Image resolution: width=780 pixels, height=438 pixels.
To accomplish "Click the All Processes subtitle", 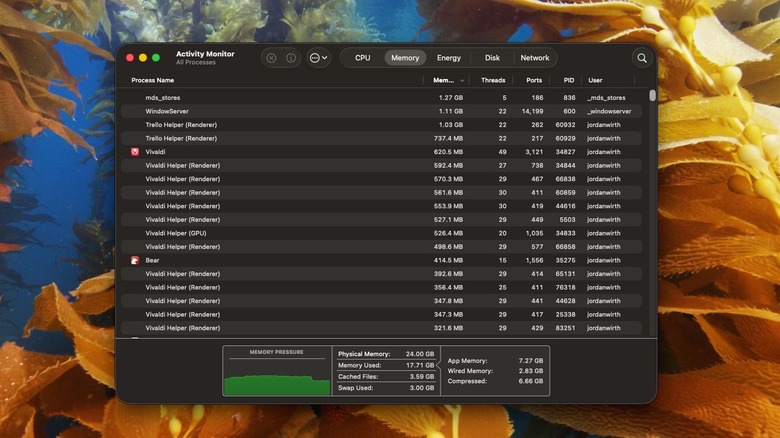I will tap(196, 63).
